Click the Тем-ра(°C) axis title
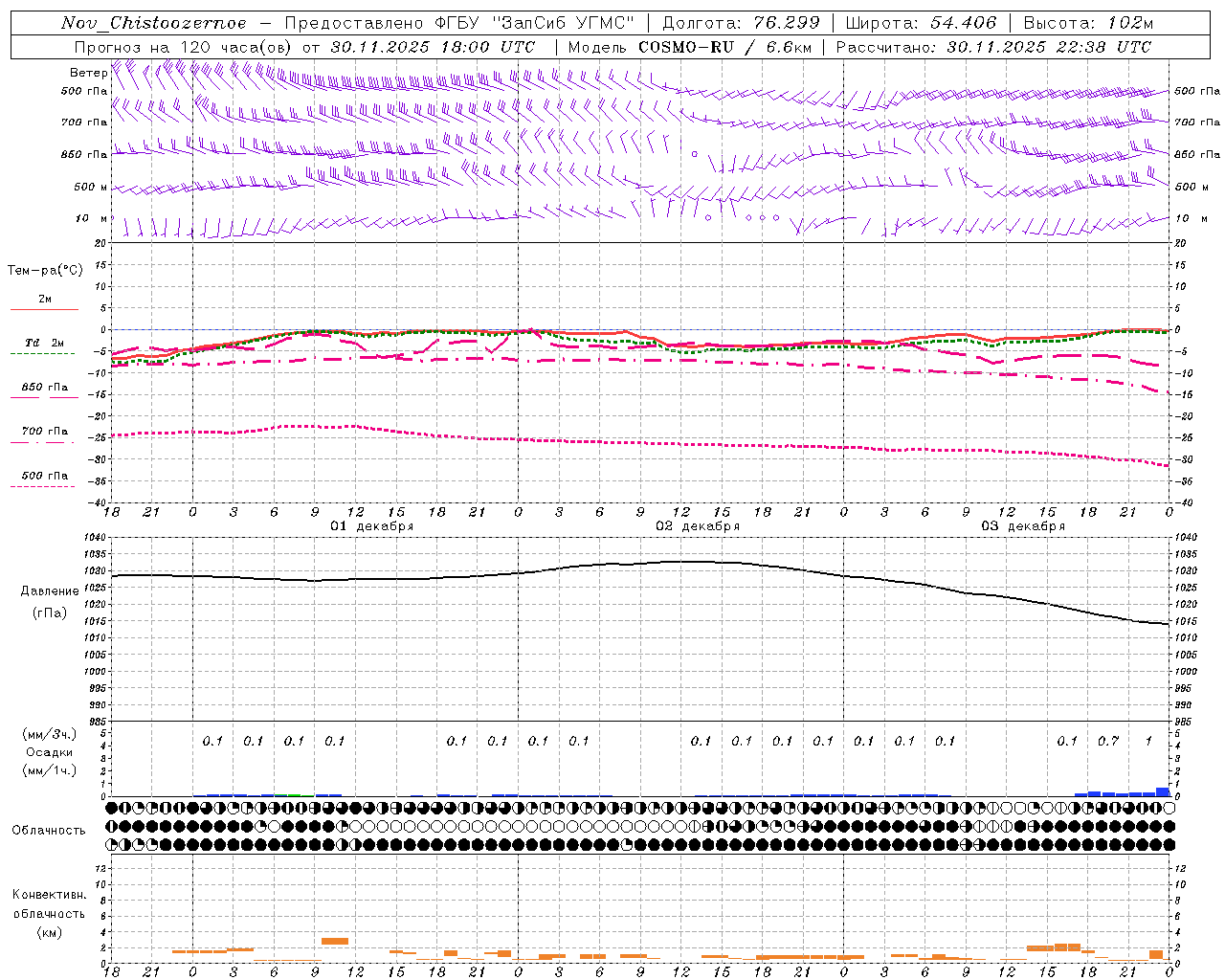1225x980 pixels. [45, 271]
